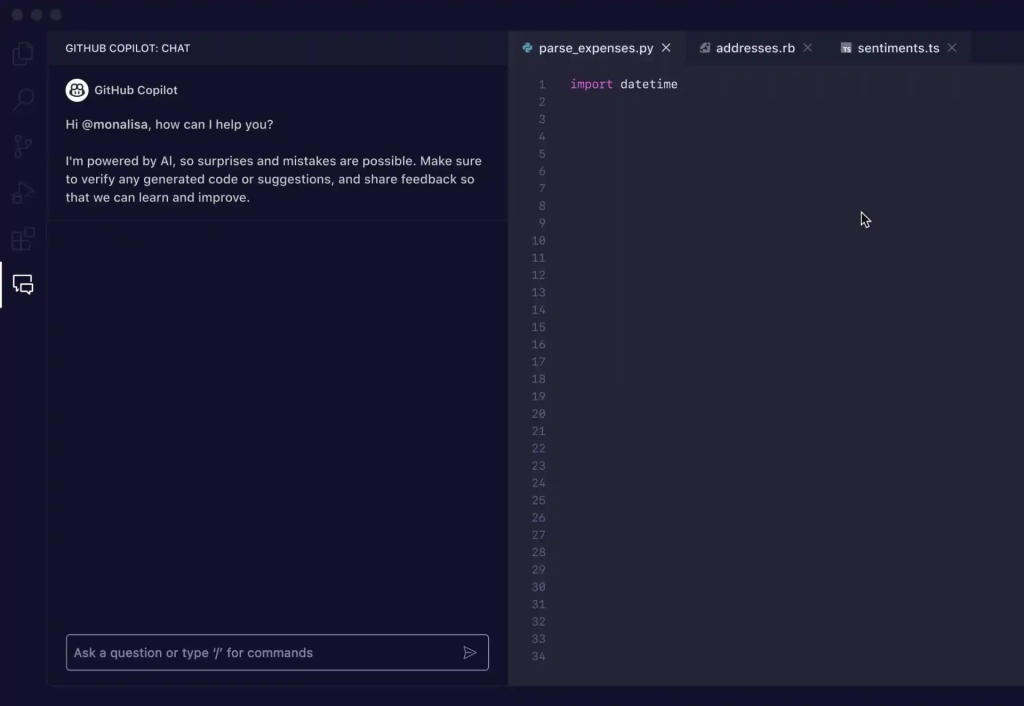Click the 'GITHUB COPILOT: CHAT' panel title
Screen dimensions: 1024x706
point(127,48)
